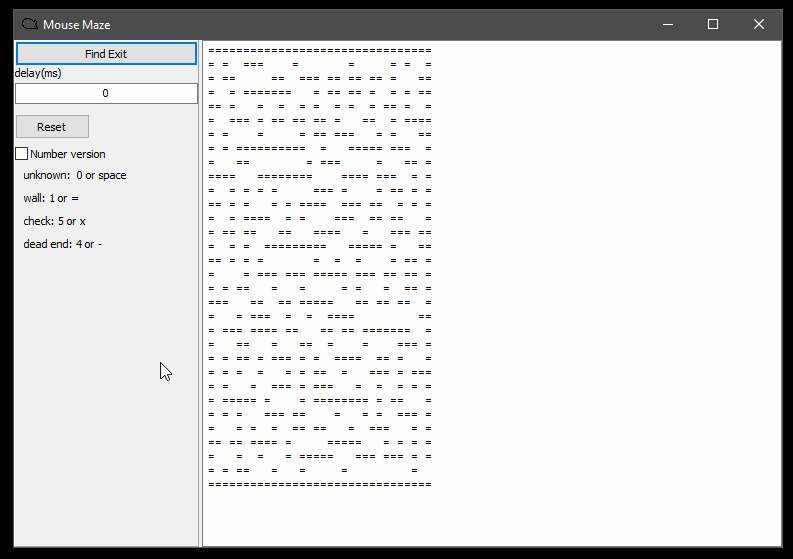Focus the delay(ms) input field
Image resolution: width=793 pixels, height=559 pixels.
[x=106, y=93]
